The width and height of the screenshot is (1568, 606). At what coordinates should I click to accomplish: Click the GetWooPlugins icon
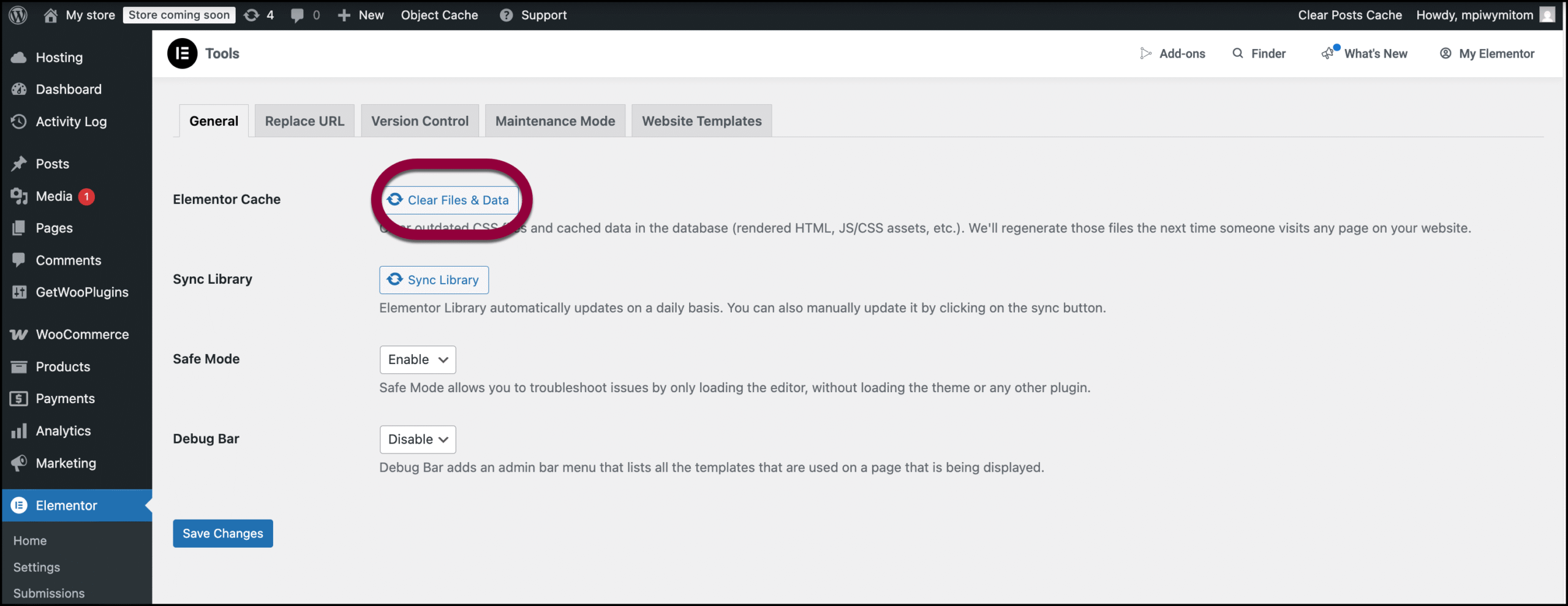(19, 292)
